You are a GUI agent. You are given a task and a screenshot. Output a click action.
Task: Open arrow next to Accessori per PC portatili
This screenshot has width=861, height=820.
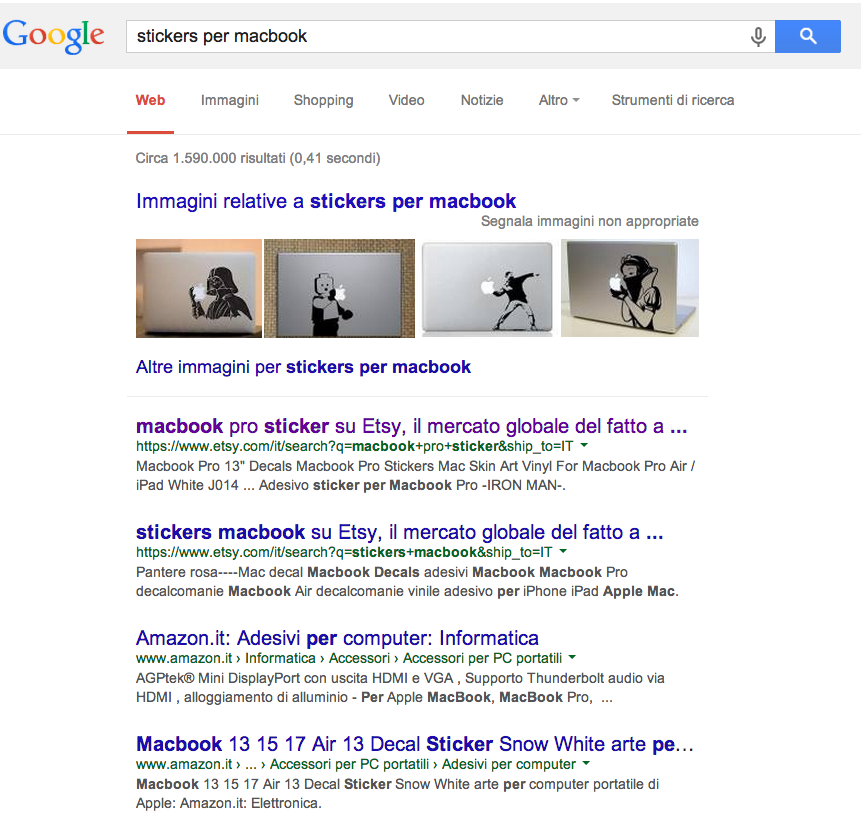click(x=572, y=657)
